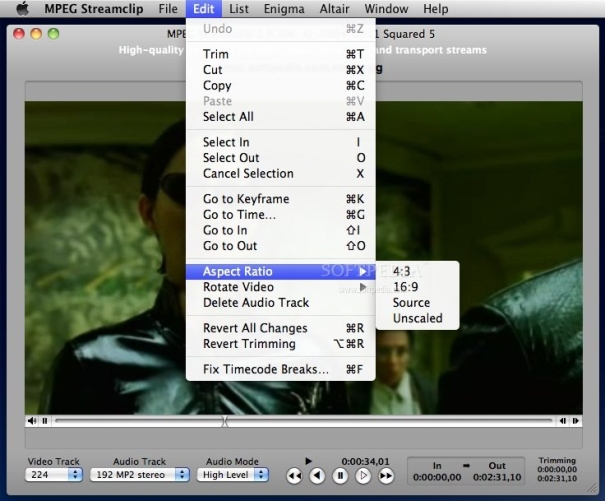The image size is (605, 501).
Task: Select Cut from Edit menu
Action: pos(281,70)
